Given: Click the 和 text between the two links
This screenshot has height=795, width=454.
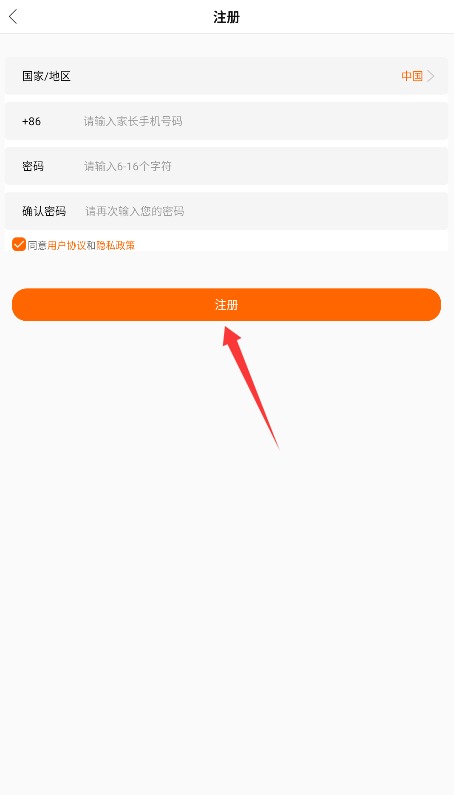Looking at the screenshot, I should click(91, 245).
